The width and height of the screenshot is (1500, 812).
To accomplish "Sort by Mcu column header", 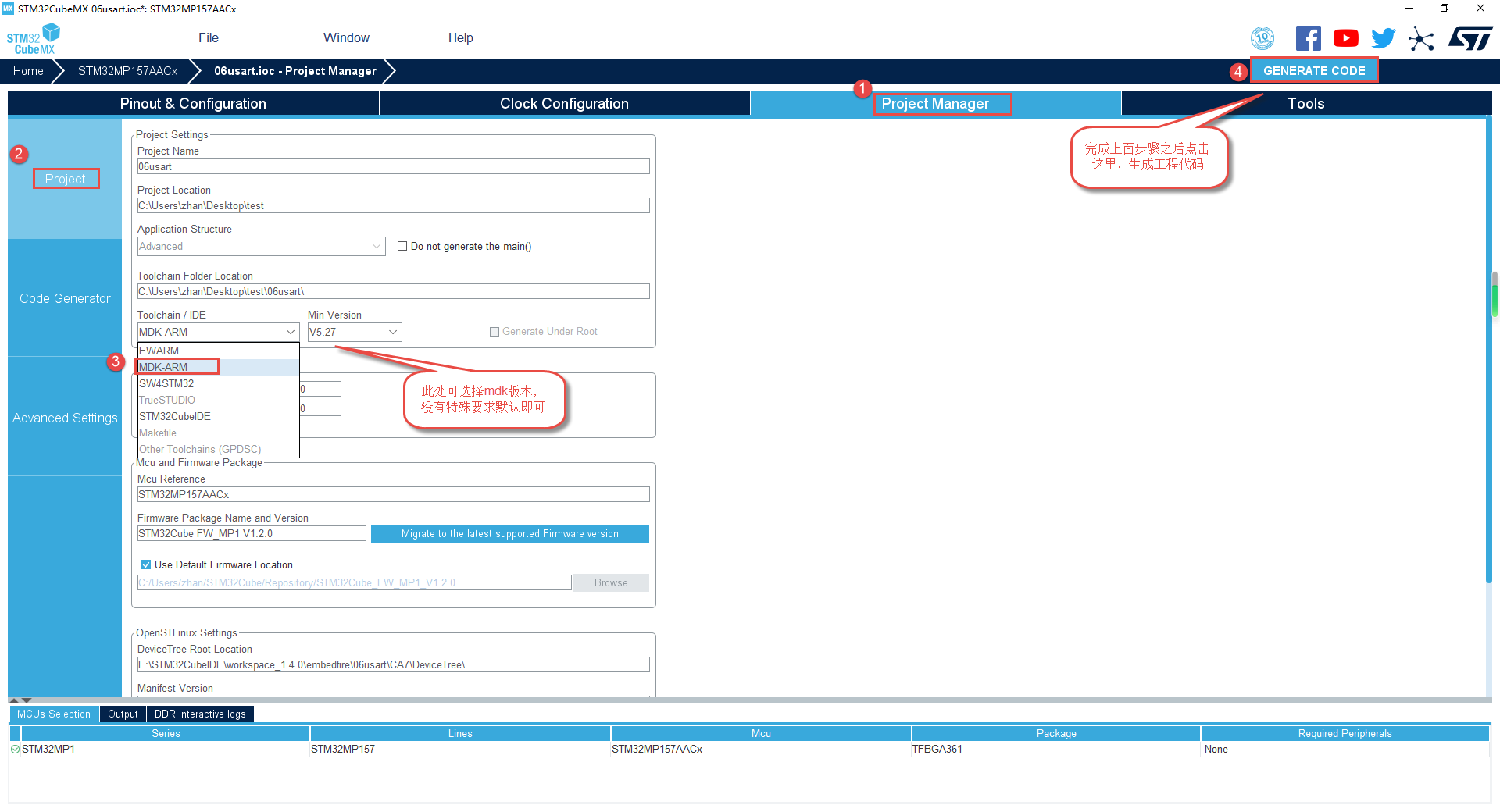I will pos(761,733).
